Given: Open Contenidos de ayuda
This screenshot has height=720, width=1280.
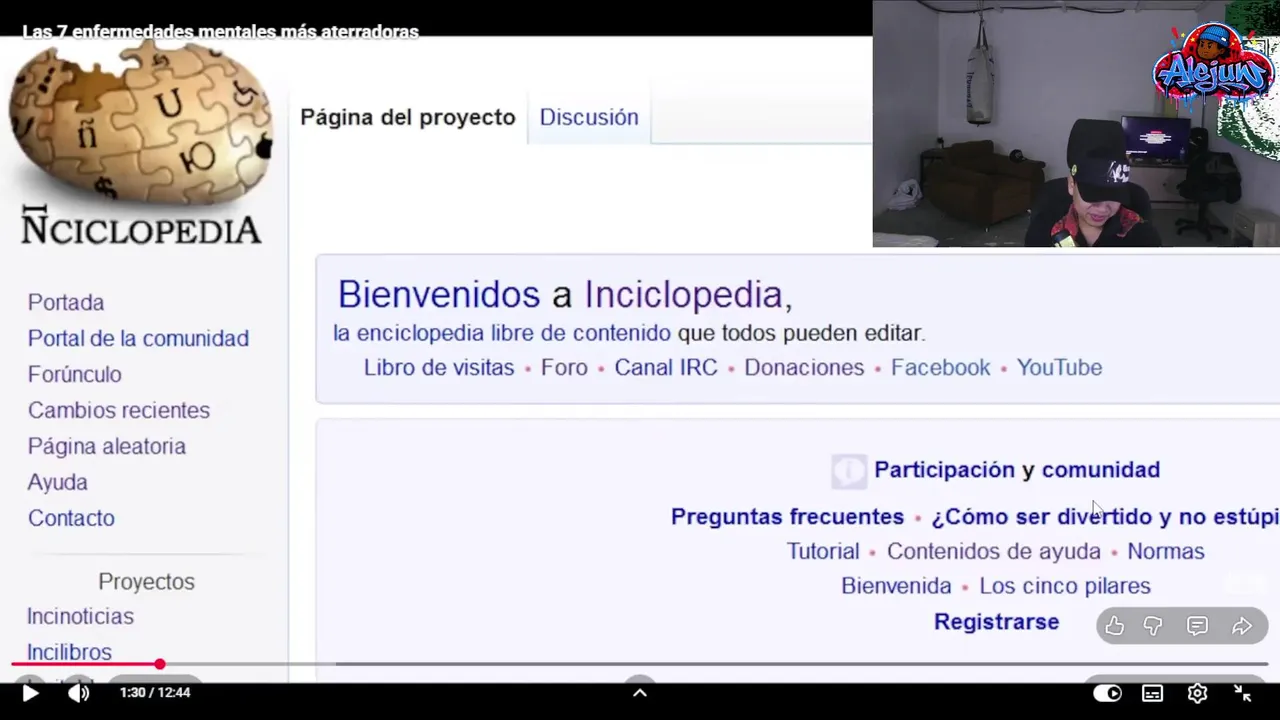Looking at the screenshot, I should 993,551.
